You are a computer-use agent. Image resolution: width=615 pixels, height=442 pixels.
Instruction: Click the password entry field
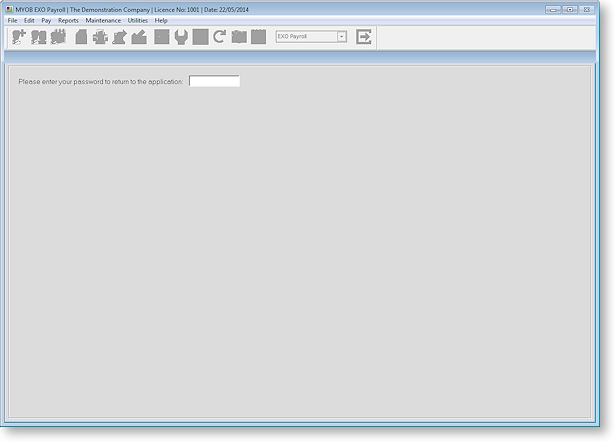point(214,81)
